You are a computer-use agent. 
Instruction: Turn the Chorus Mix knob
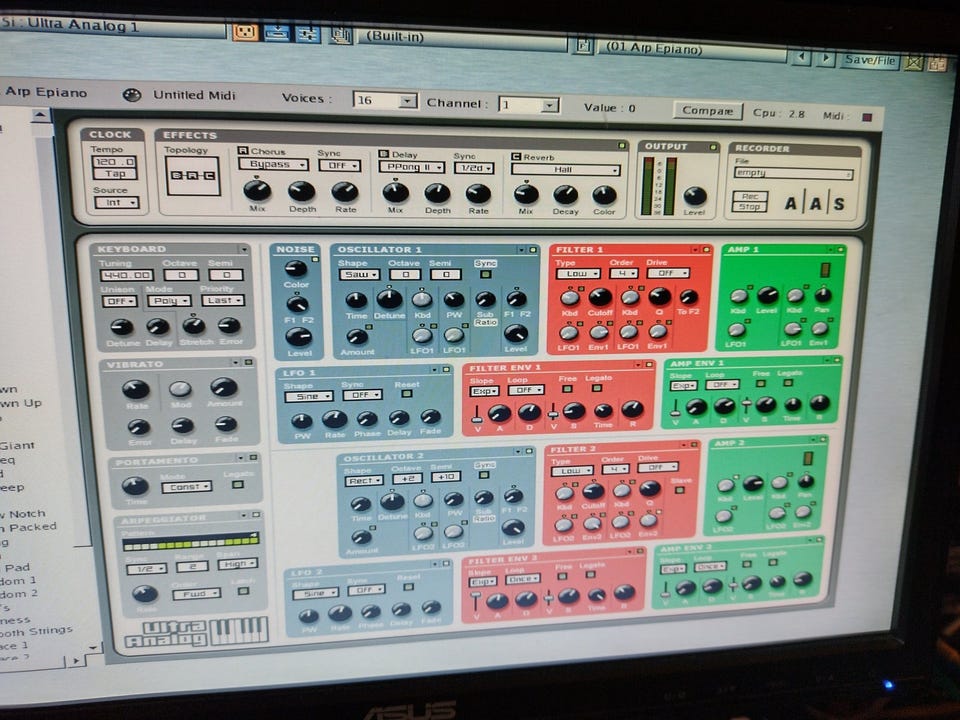[x=257, y=190]
